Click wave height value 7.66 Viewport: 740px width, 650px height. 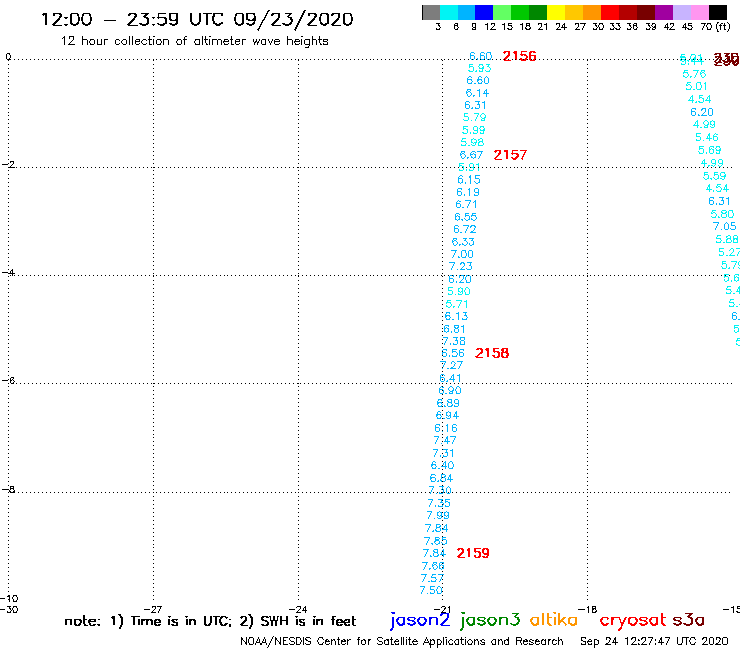433,566
